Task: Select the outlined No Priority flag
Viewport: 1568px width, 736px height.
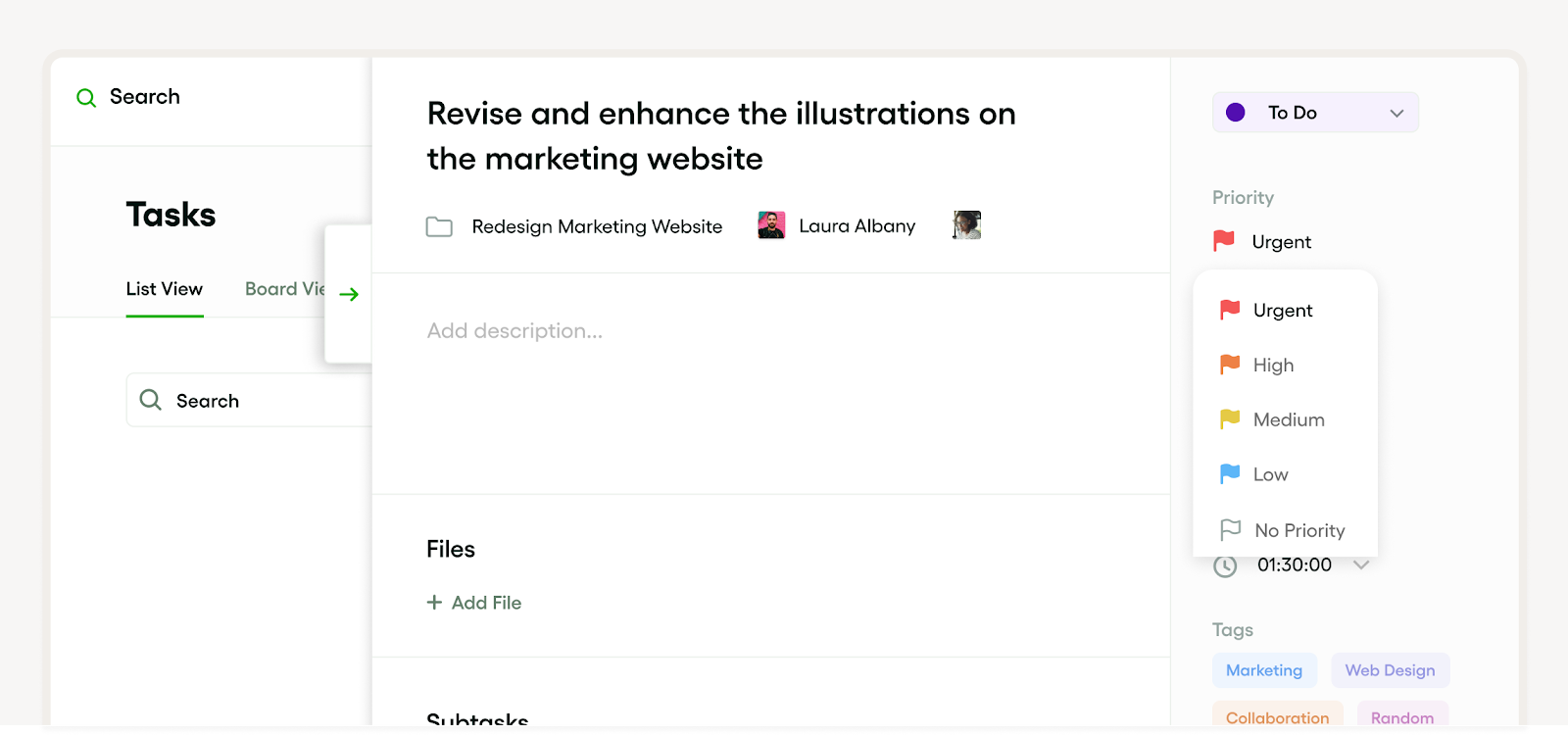Action: [1231, 530]
